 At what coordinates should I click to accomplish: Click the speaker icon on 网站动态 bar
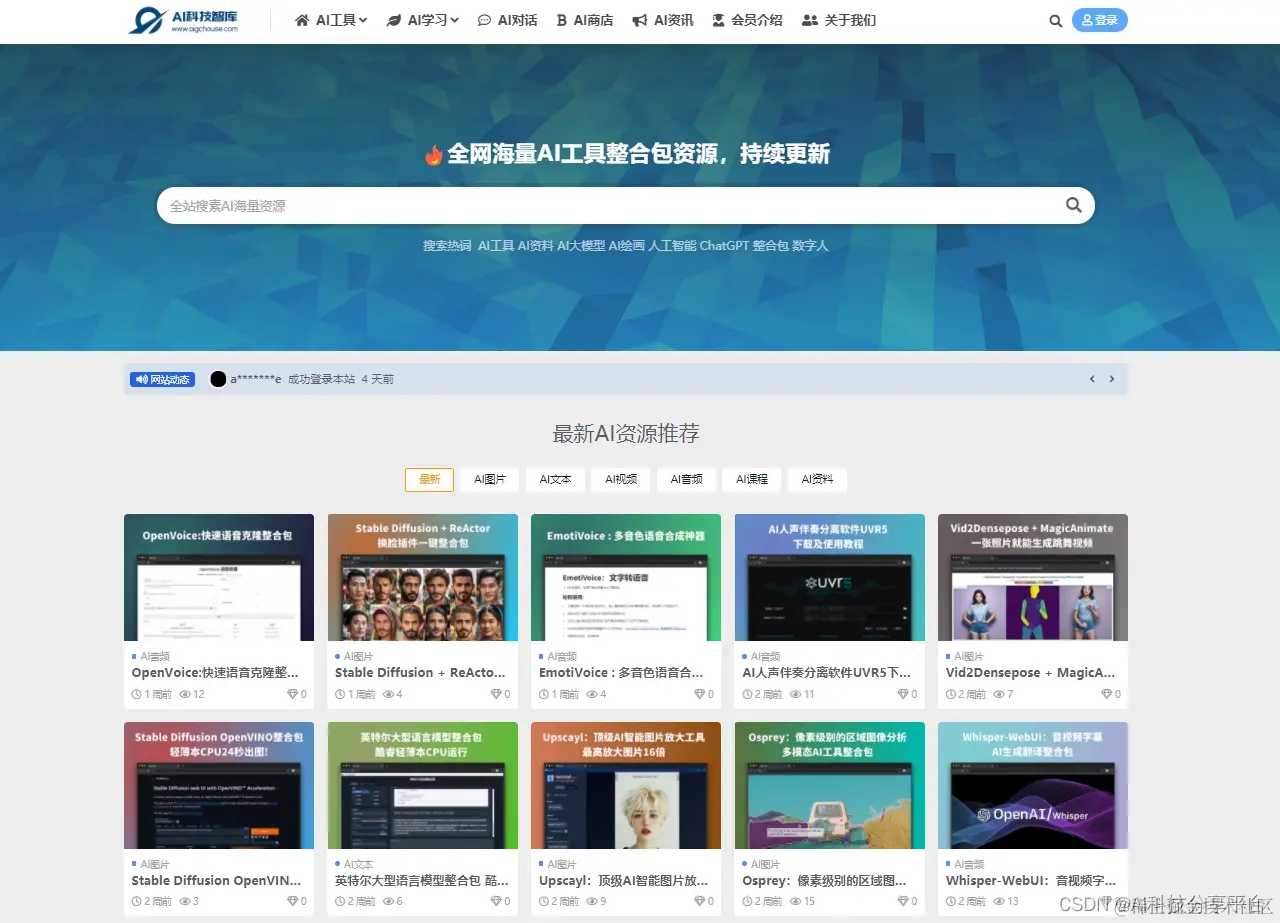click(x=140, y=379)
